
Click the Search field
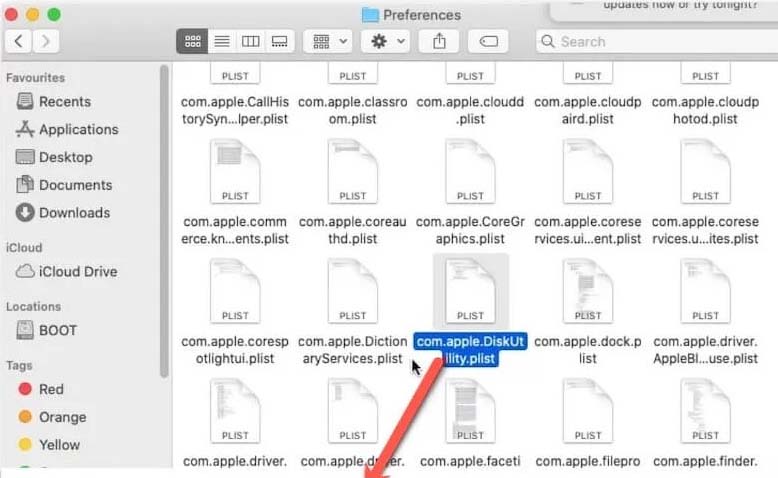657,41
